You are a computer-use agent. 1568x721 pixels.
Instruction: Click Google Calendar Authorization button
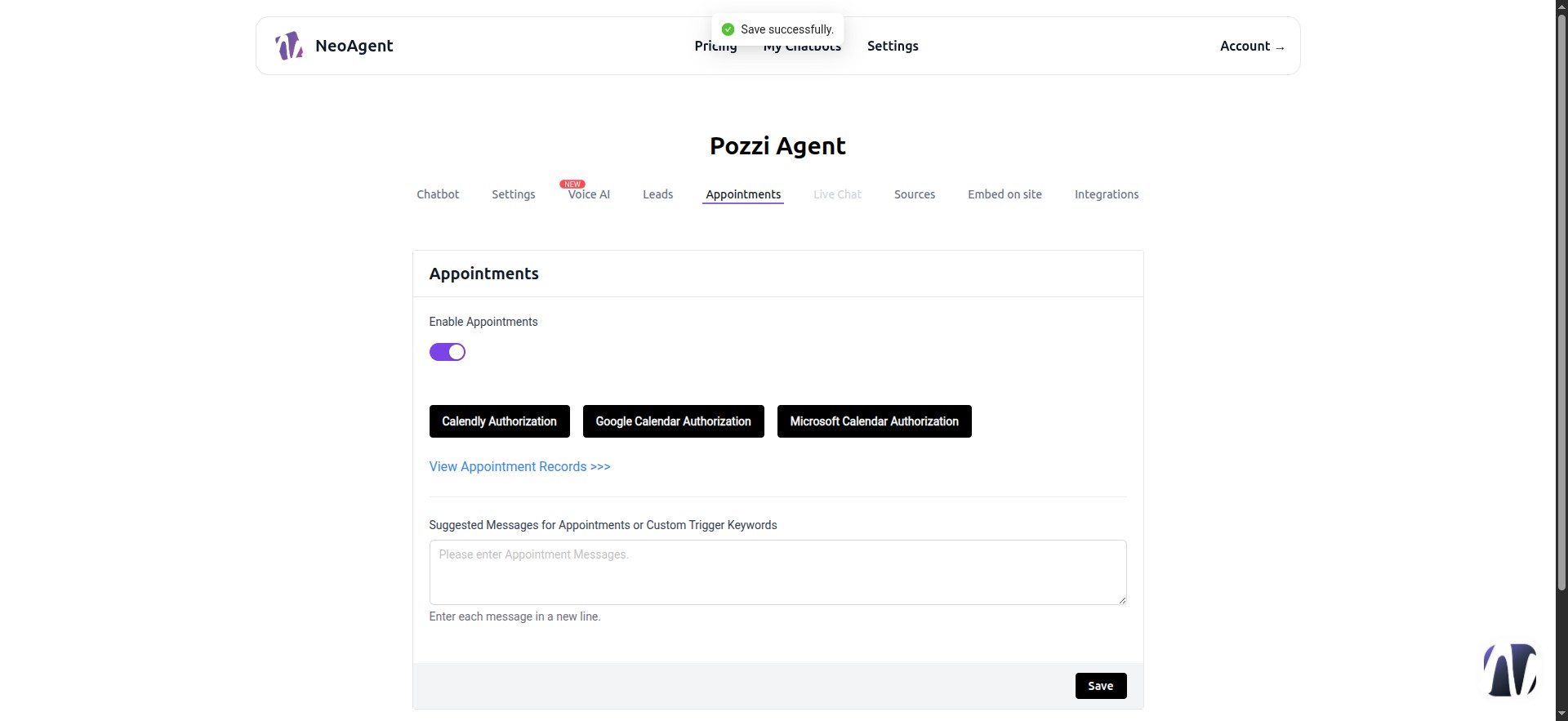pyautogui.click(x=674, y=421)
